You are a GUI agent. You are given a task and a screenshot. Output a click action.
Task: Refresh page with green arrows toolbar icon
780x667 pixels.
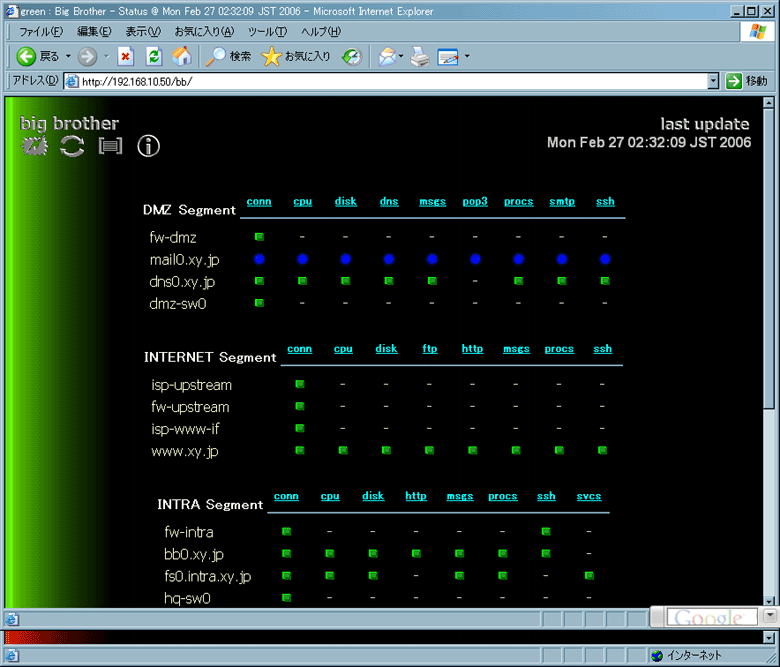(154, 56)
